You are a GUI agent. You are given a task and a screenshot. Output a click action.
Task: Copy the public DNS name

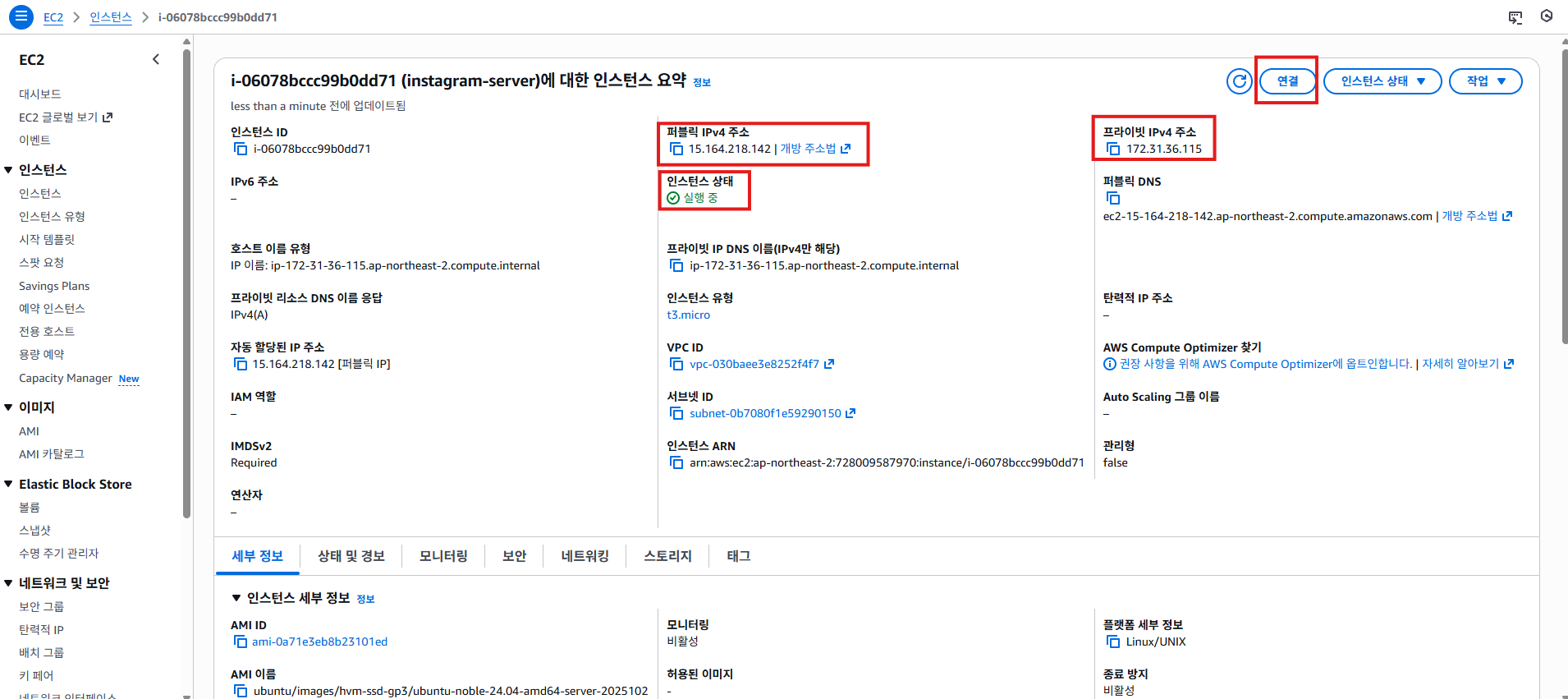click(1113, 198)
